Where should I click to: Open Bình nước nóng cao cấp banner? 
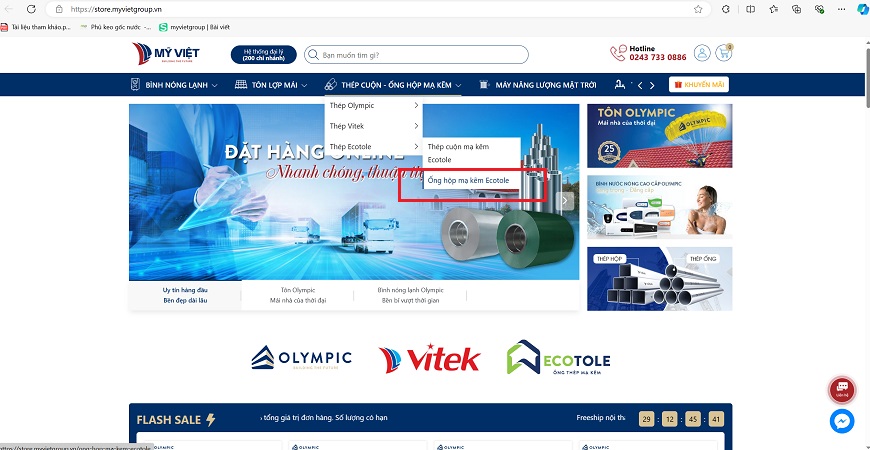tap(659, 207)
